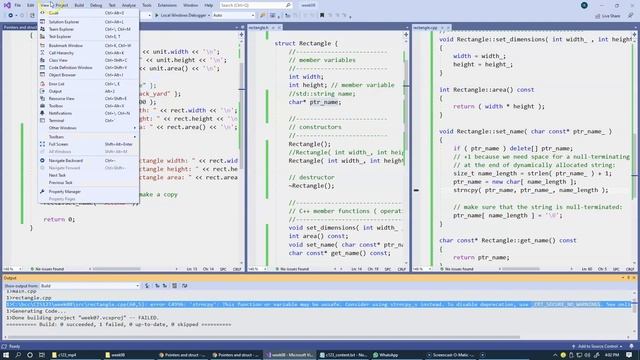This screenshot has width=640, height=360.
Task: Close the rectangle.h tab
Action: (x=279, y=27)
